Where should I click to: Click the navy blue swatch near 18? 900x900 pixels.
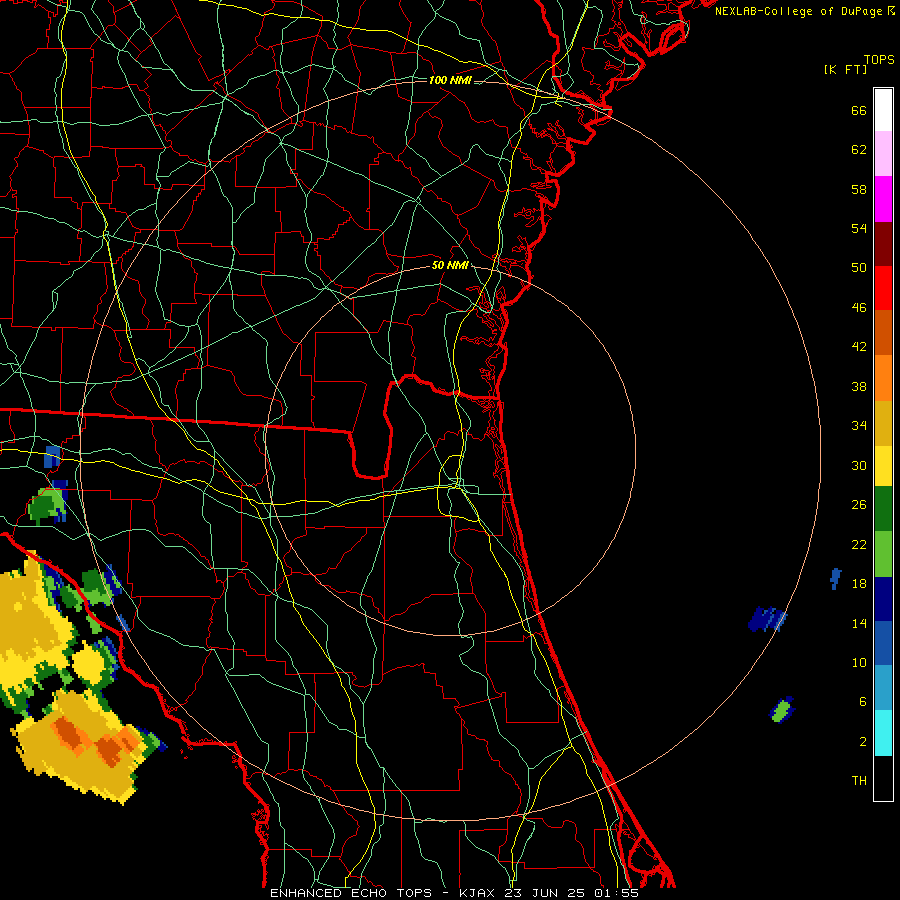click(883, 599)
